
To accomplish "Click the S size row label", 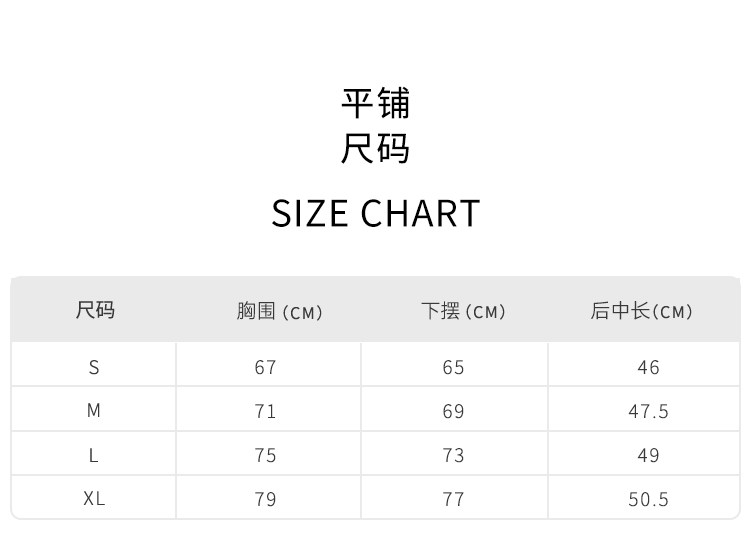I will pyautogui.click(x=94, y=367).
